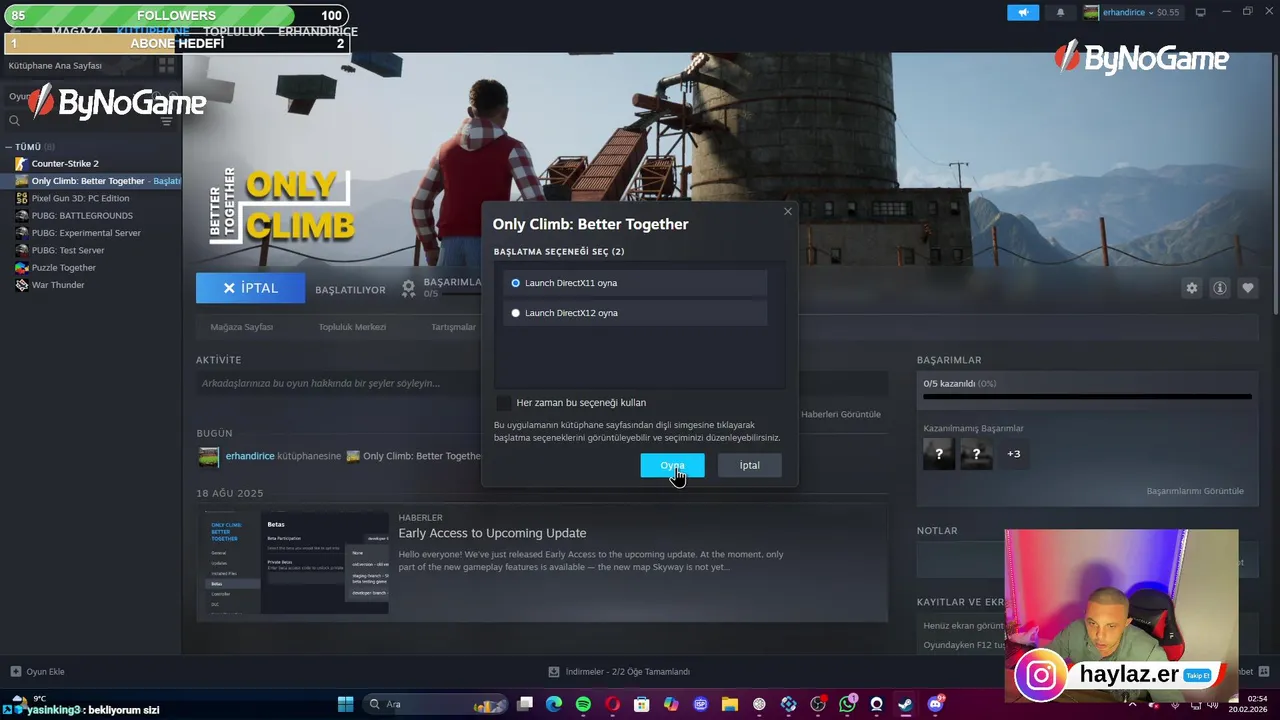Click the taskbar search box
Viewport: 1280px width, 720px height.
pyautogui.click(x=434, y=704)
